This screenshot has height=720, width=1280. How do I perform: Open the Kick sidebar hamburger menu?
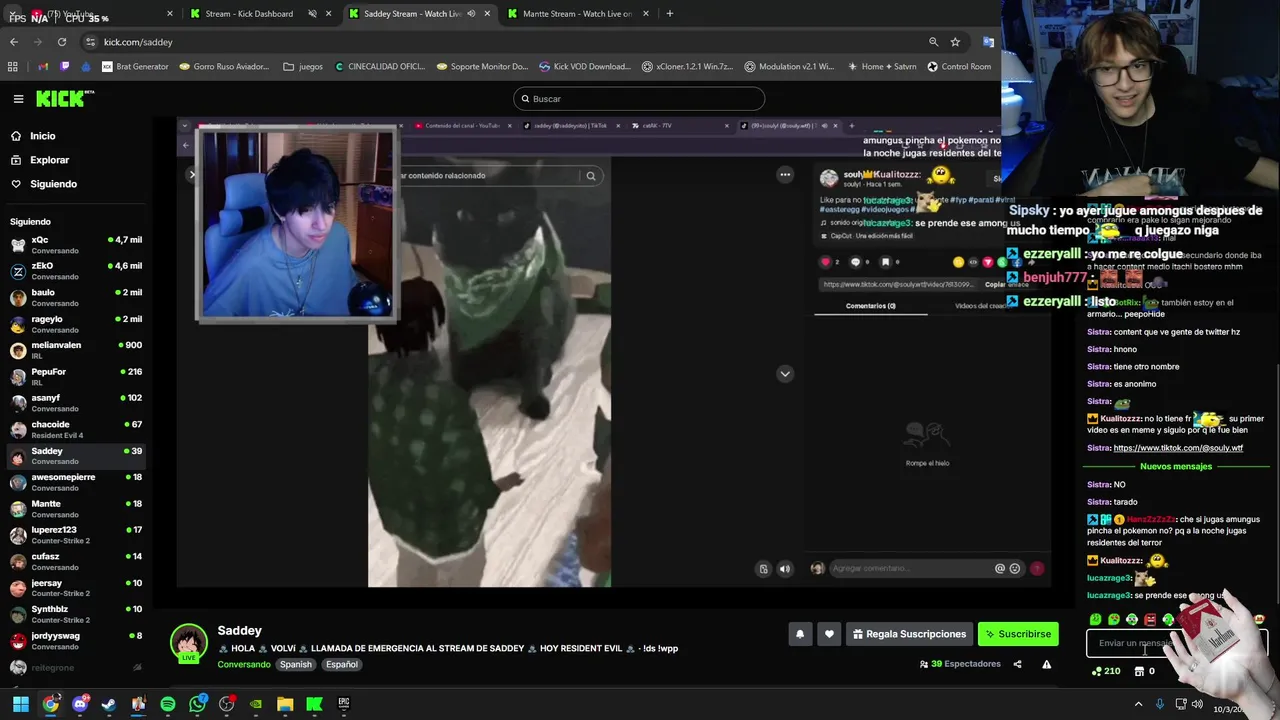18,98
